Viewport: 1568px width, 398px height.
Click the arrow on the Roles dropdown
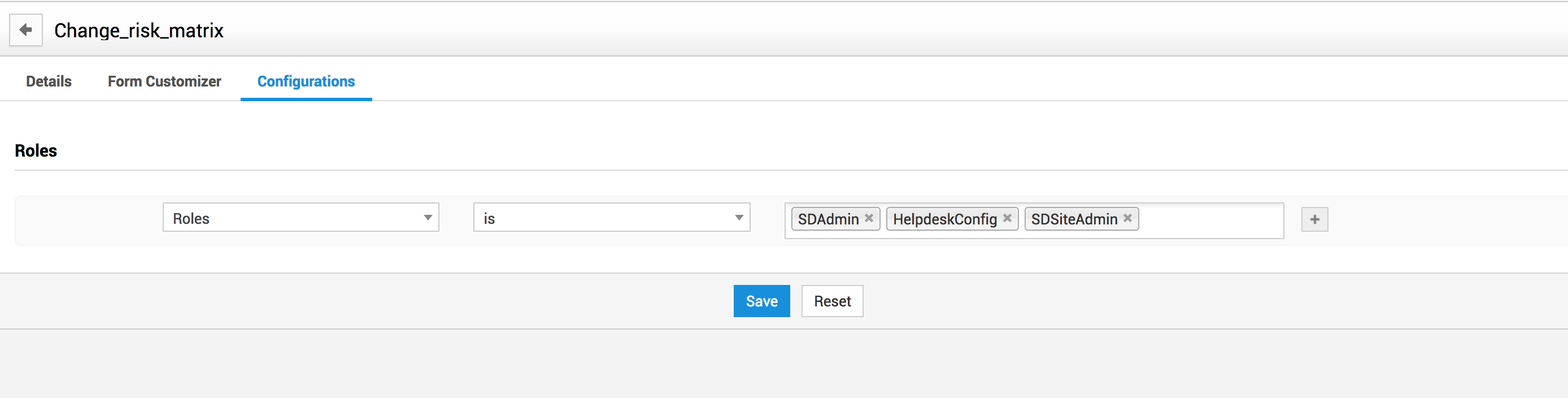pyautogui.click(x=428, y=218)
